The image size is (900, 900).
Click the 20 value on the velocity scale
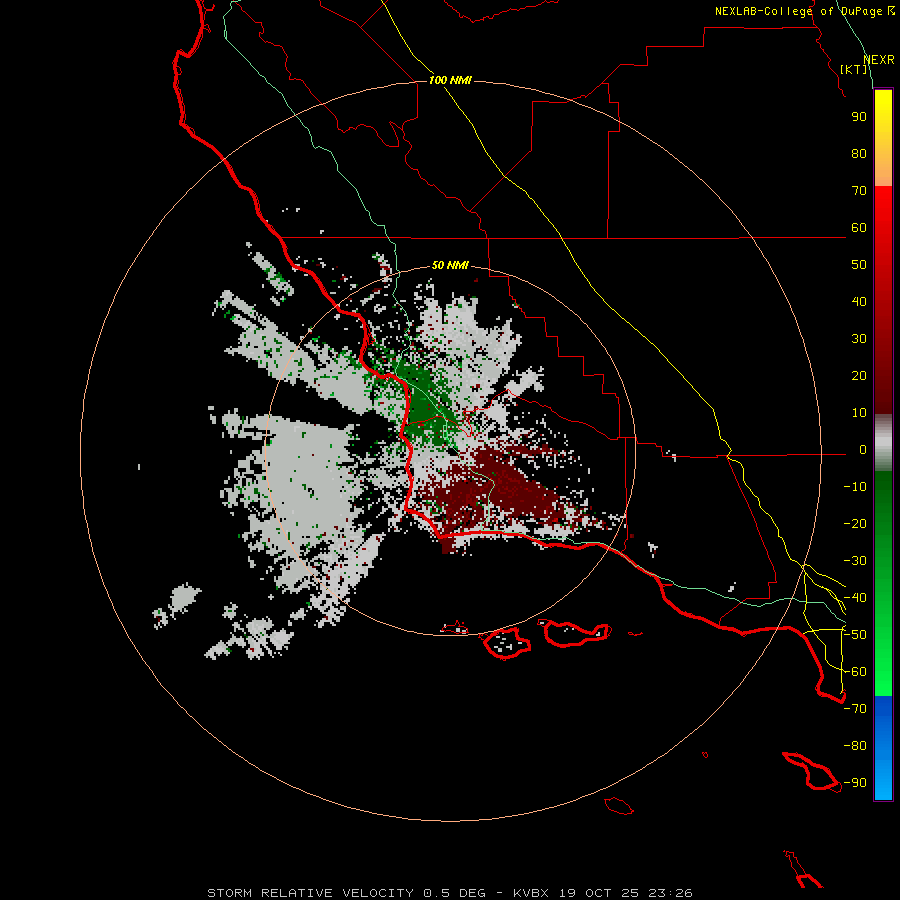click(x=859, y=375)
